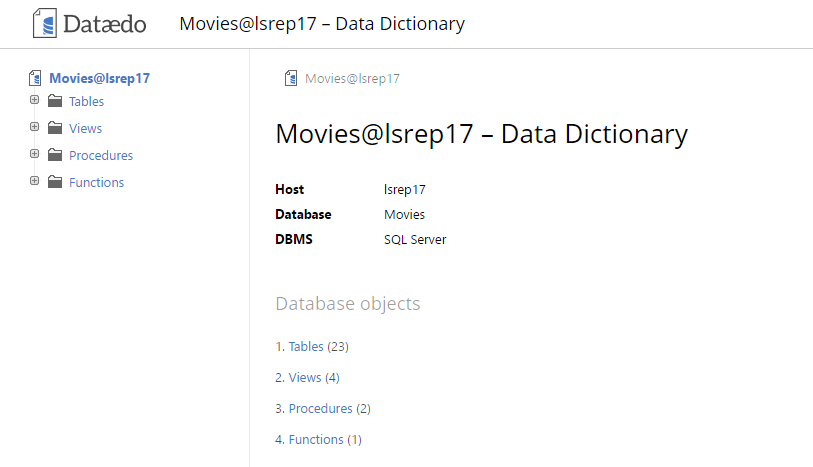Select Procedures label in the sidebar tree
Screen dimensions: 813x467
100,155
